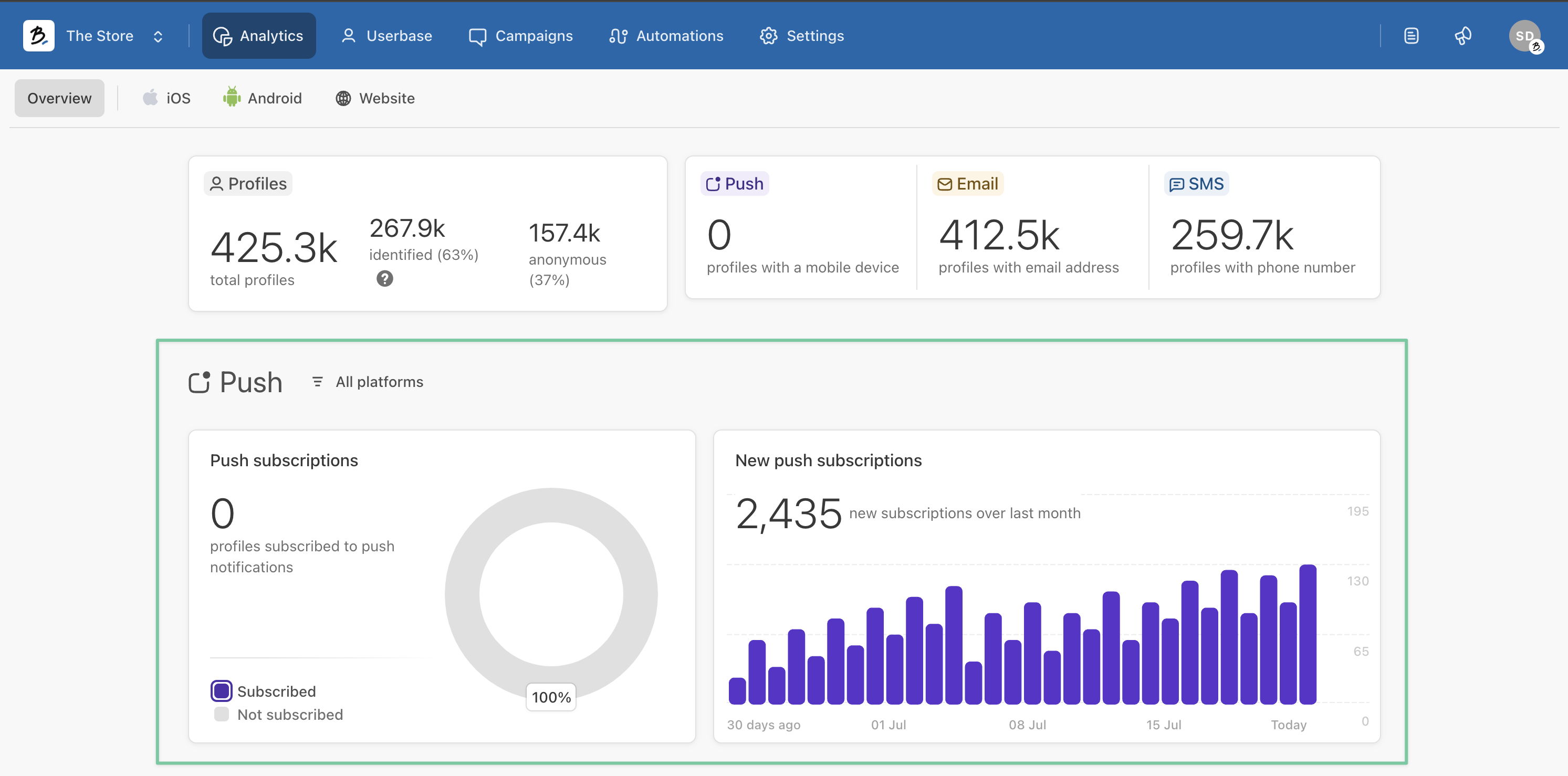The height and width of the screenshot is (776, 1568).
Task: Click the 100% donut chart label
Action: [x=551, y=697]
